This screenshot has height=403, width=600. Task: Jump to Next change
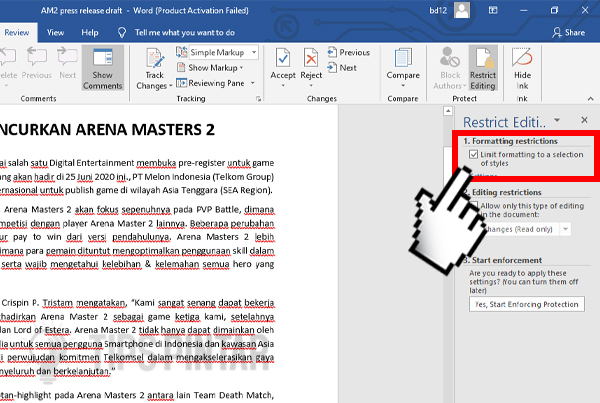(342, 68)
